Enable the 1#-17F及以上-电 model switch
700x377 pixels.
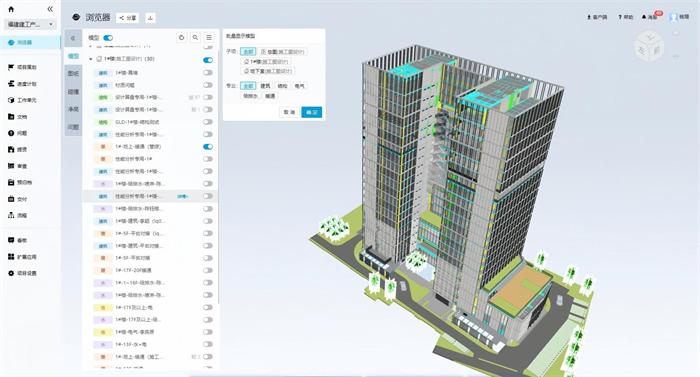[208, 307]
